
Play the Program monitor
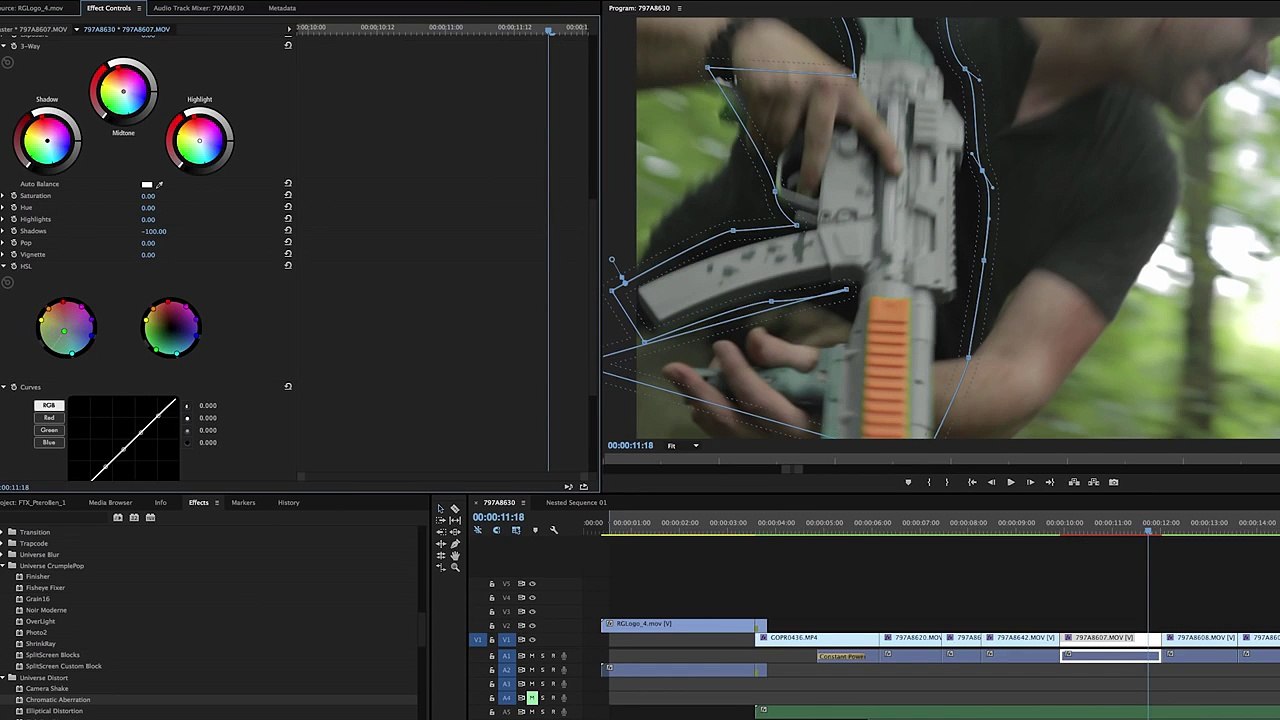click(1010, 482)
